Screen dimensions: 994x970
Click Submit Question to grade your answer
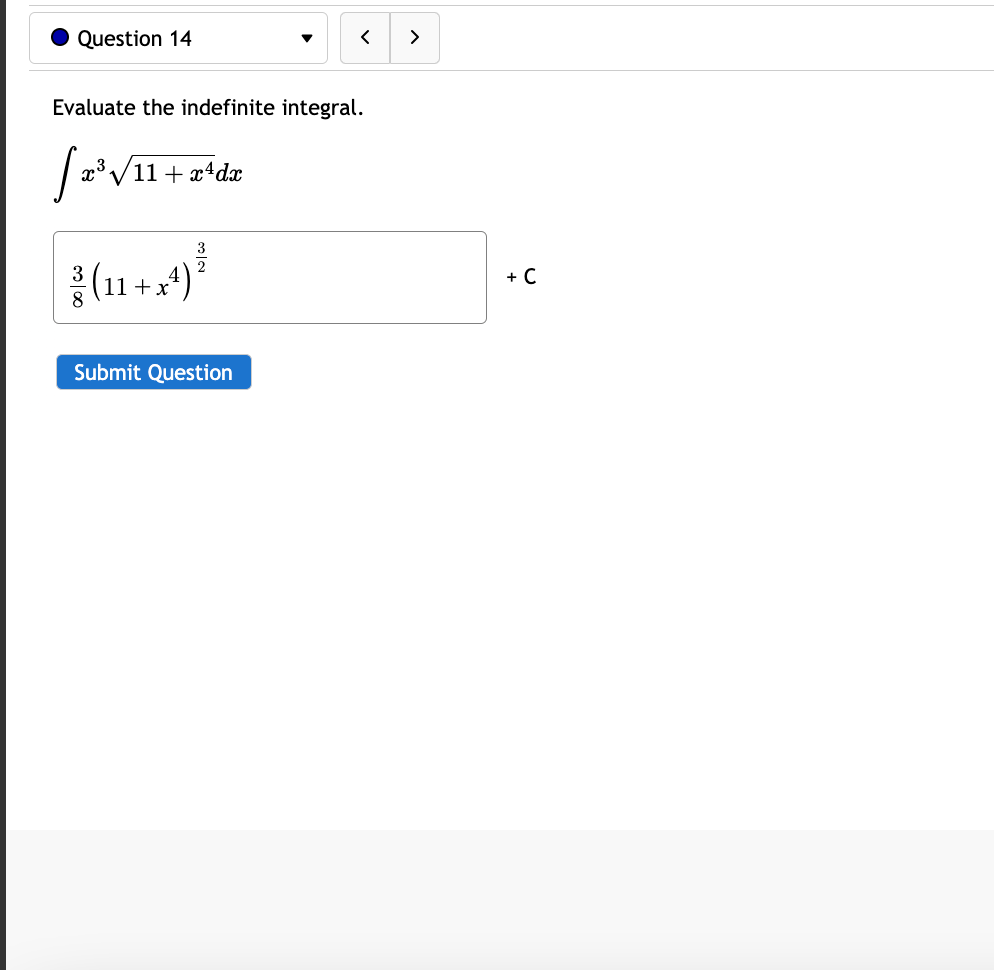pos(153,372)
